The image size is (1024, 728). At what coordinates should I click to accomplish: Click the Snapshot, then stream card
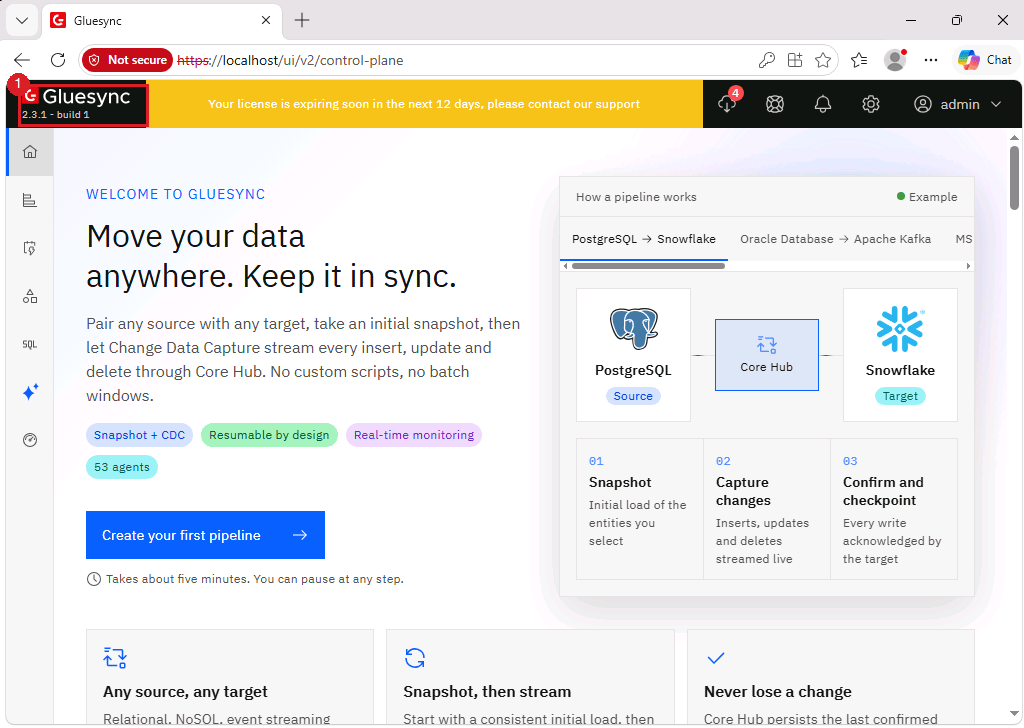[530, 677]
